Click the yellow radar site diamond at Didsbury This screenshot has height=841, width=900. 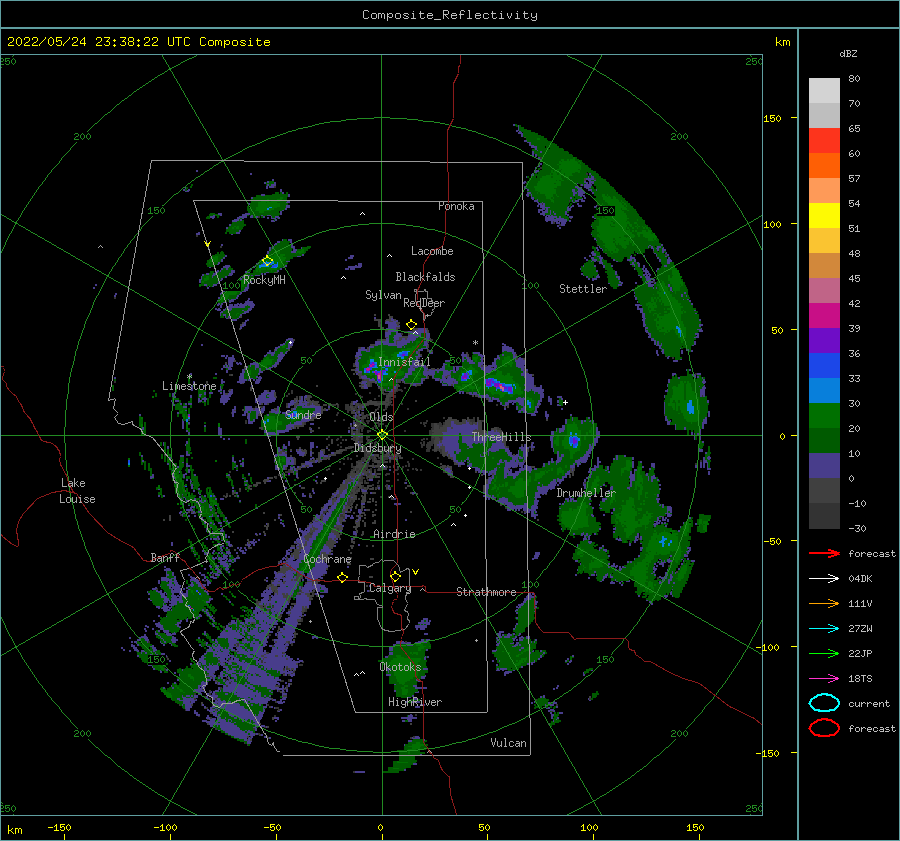coord(382,435)
